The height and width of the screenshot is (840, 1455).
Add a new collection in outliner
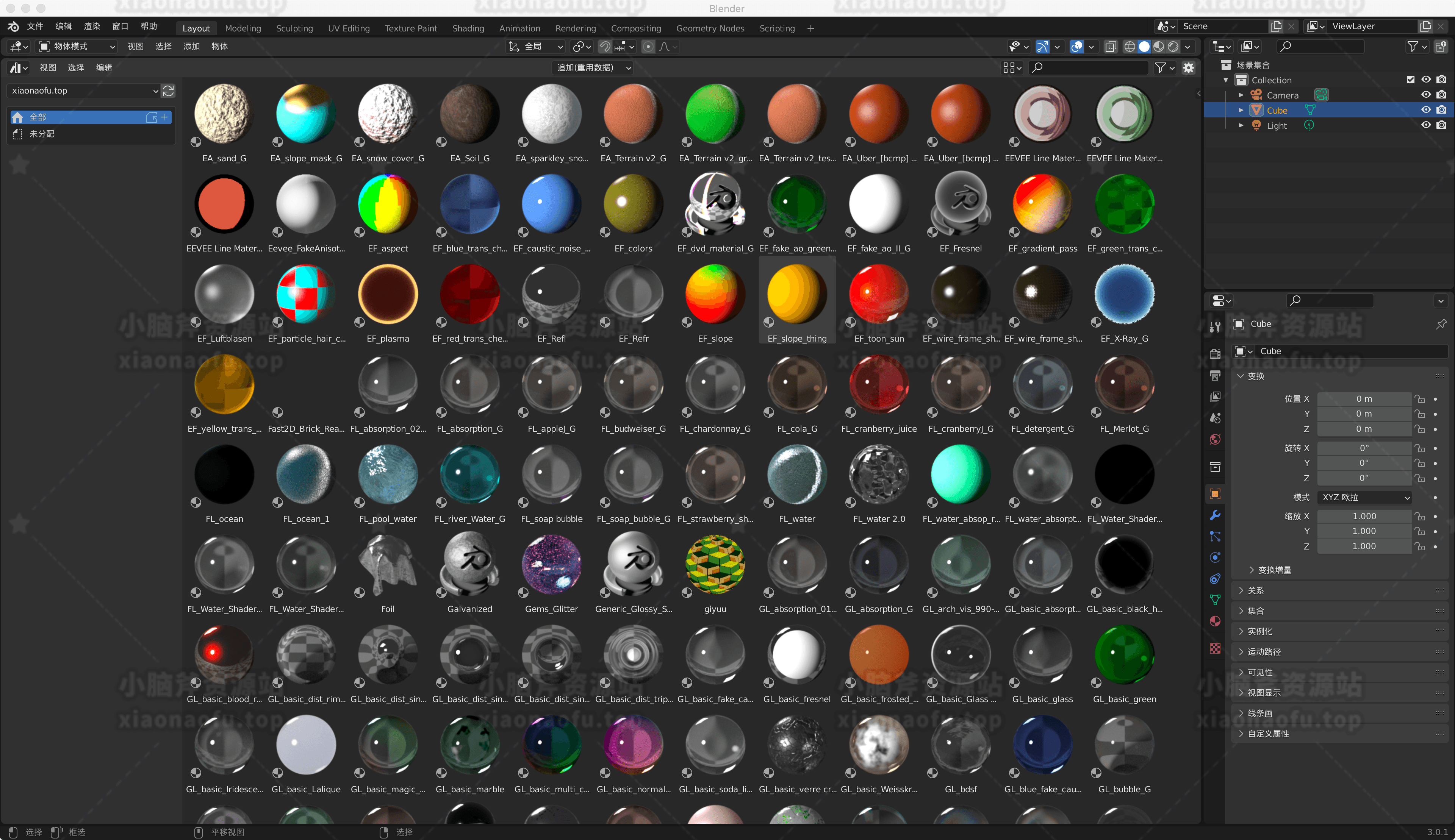coord(1441,47)
